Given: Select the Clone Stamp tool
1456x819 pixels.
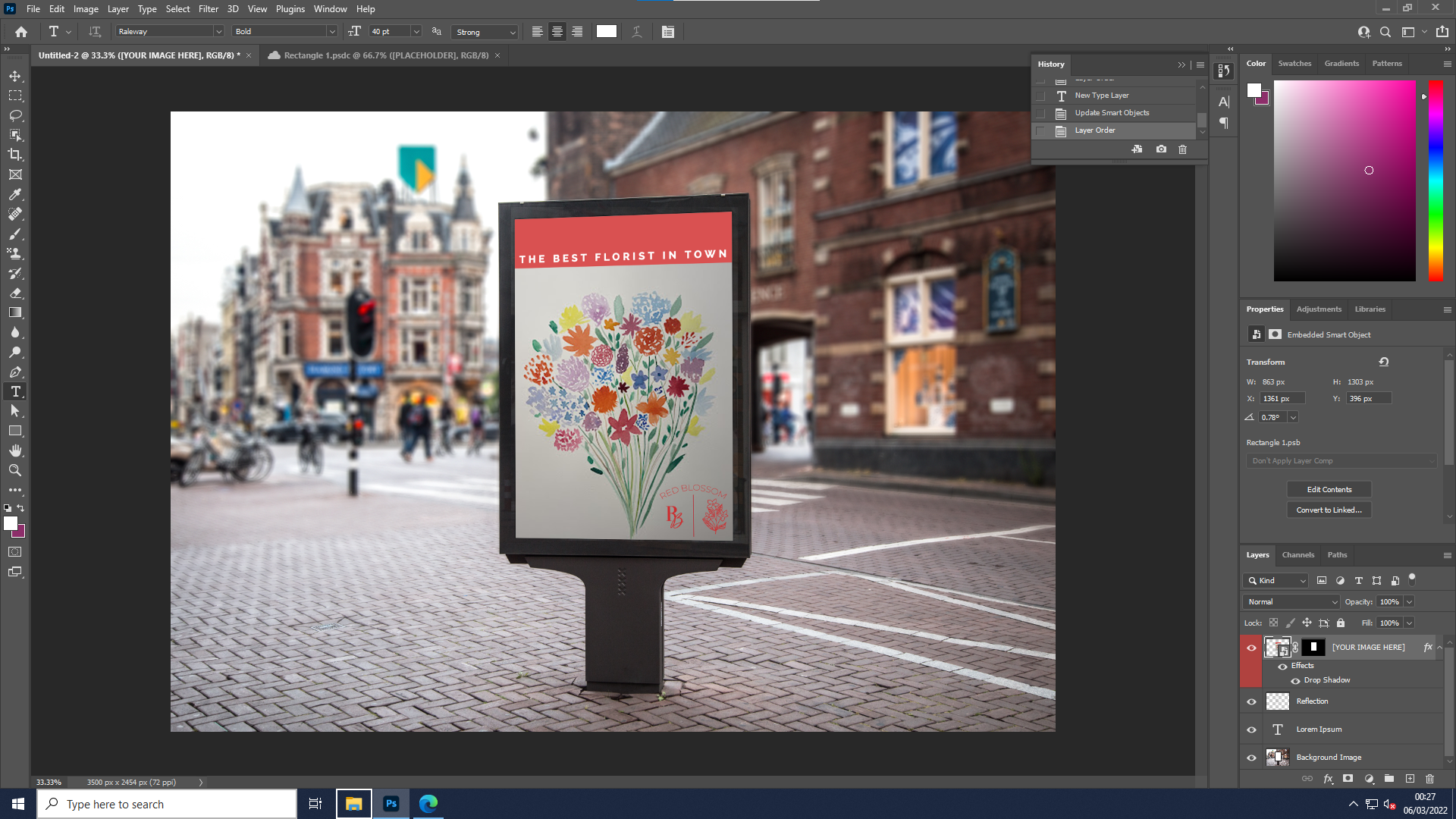Looking at the screenshot, I should click(x=15, y=253).
